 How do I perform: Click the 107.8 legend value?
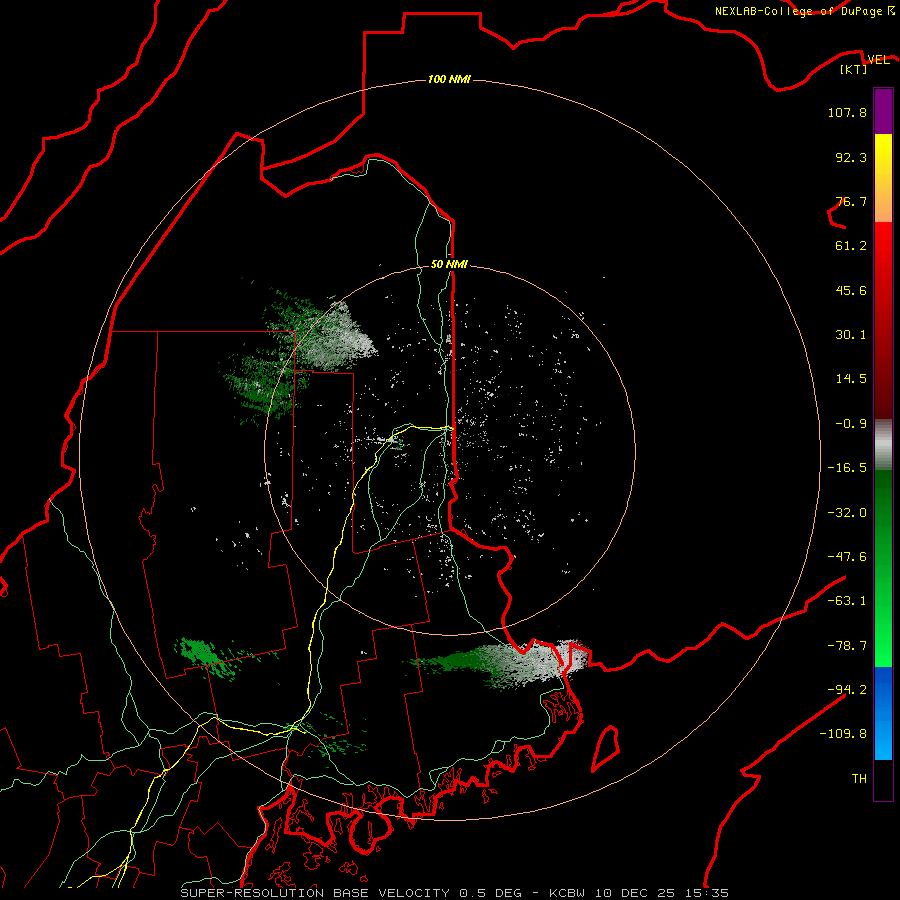(847, 112)
